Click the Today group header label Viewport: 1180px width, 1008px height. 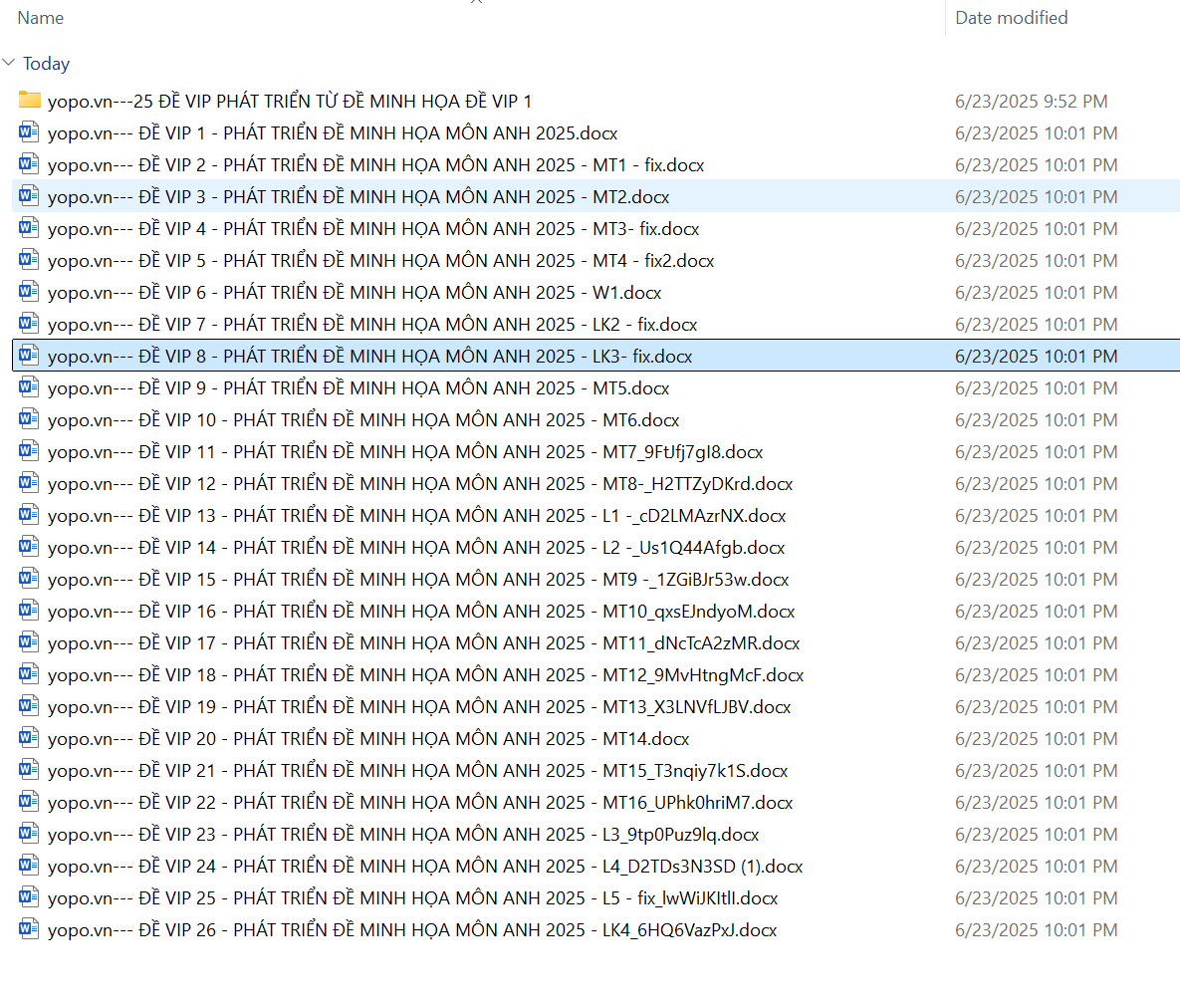46,64
